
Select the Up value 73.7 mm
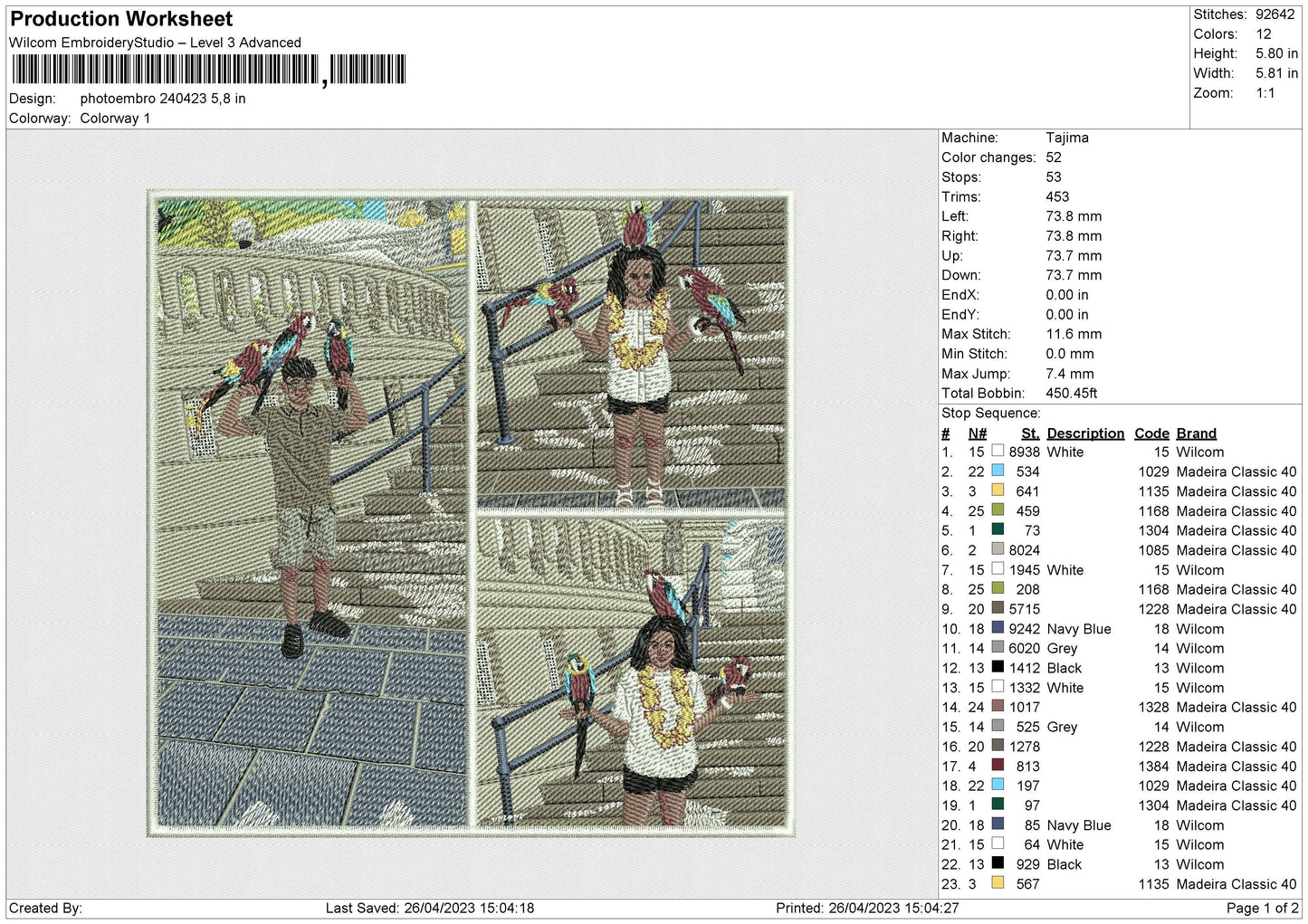[x=1074, y=255]
